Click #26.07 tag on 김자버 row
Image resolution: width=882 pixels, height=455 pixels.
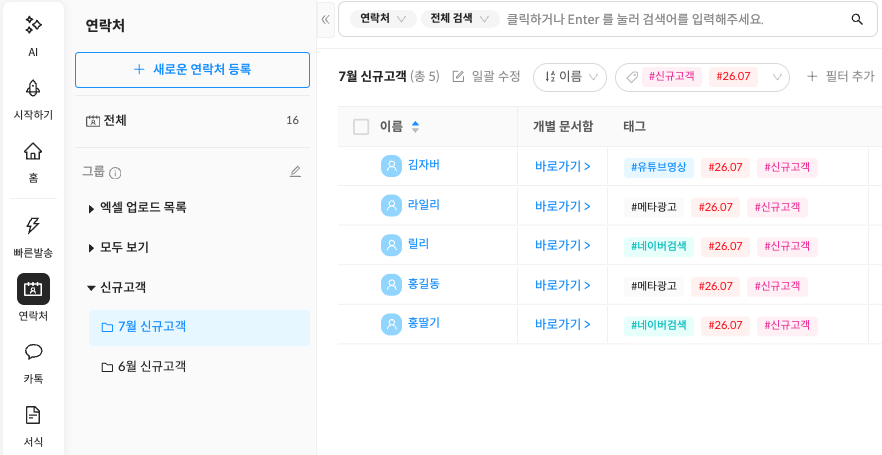(725, 168)
